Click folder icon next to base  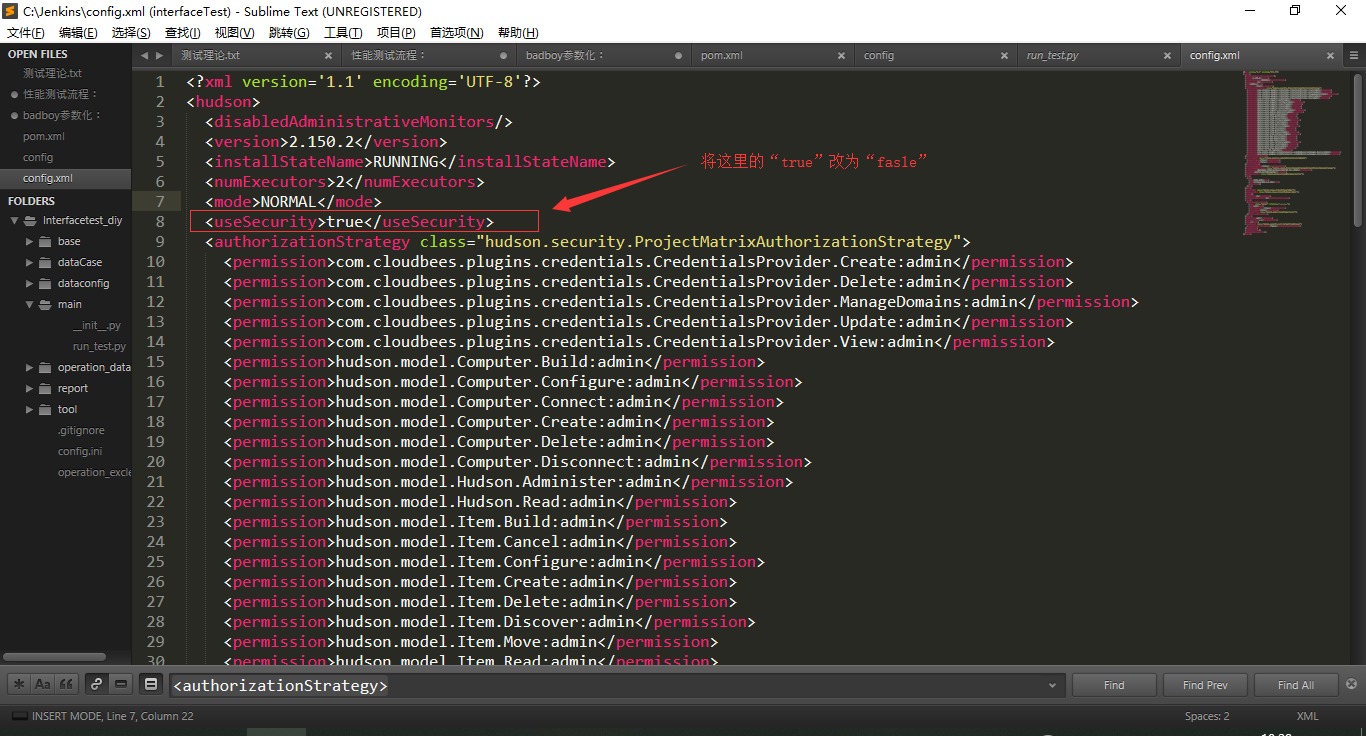click(x=45, y=241)
